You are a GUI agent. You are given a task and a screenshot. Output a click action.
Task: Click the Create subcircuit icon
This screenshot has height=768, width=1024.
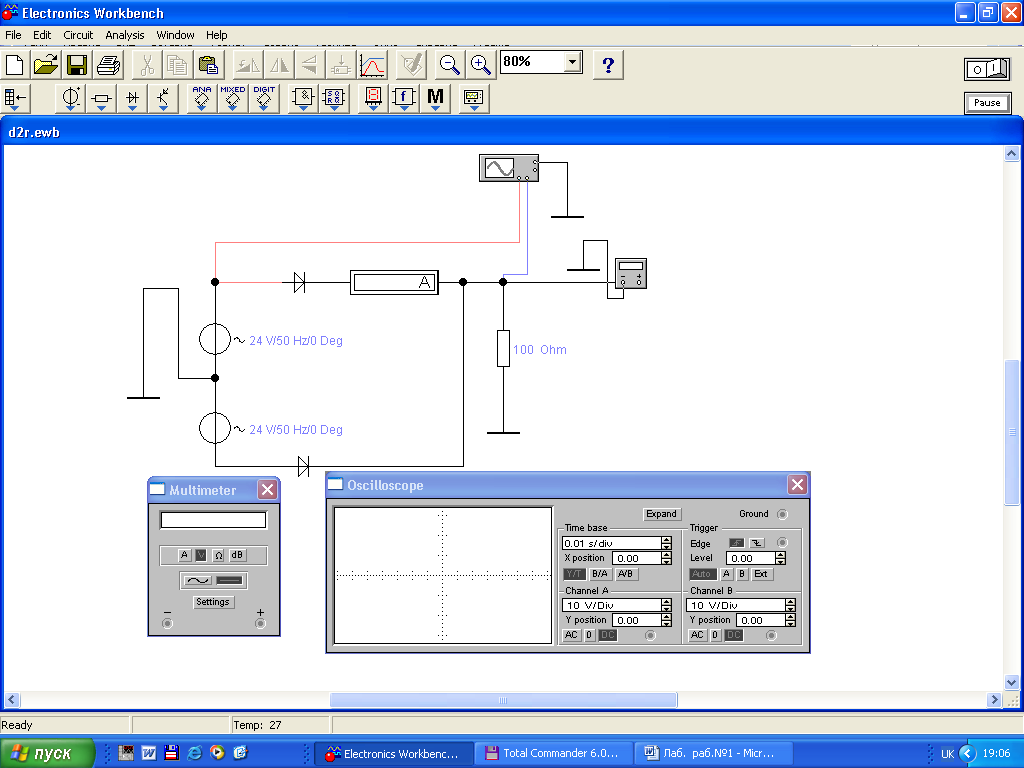(340, 65)
